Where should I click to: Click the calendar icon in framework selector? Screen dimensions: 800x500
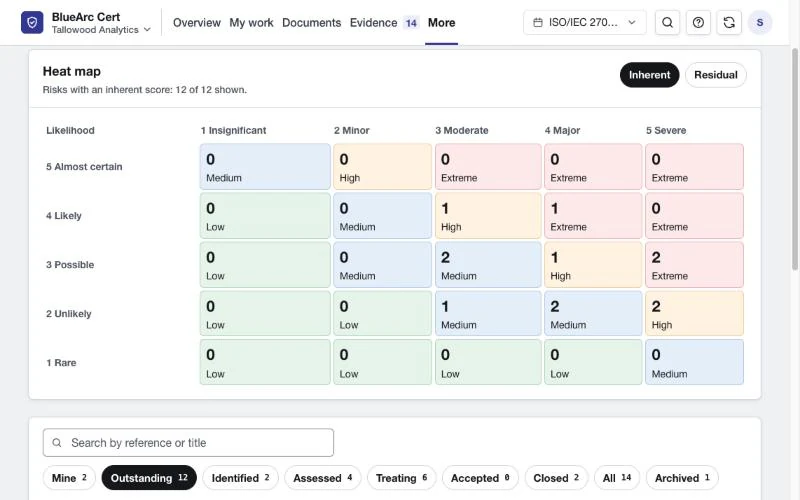click(x=538, y=22)
